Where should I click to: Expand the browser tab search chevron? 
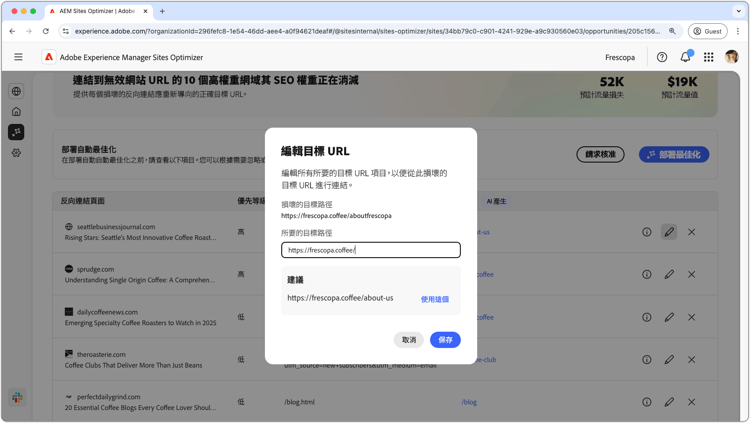point(739,11)
